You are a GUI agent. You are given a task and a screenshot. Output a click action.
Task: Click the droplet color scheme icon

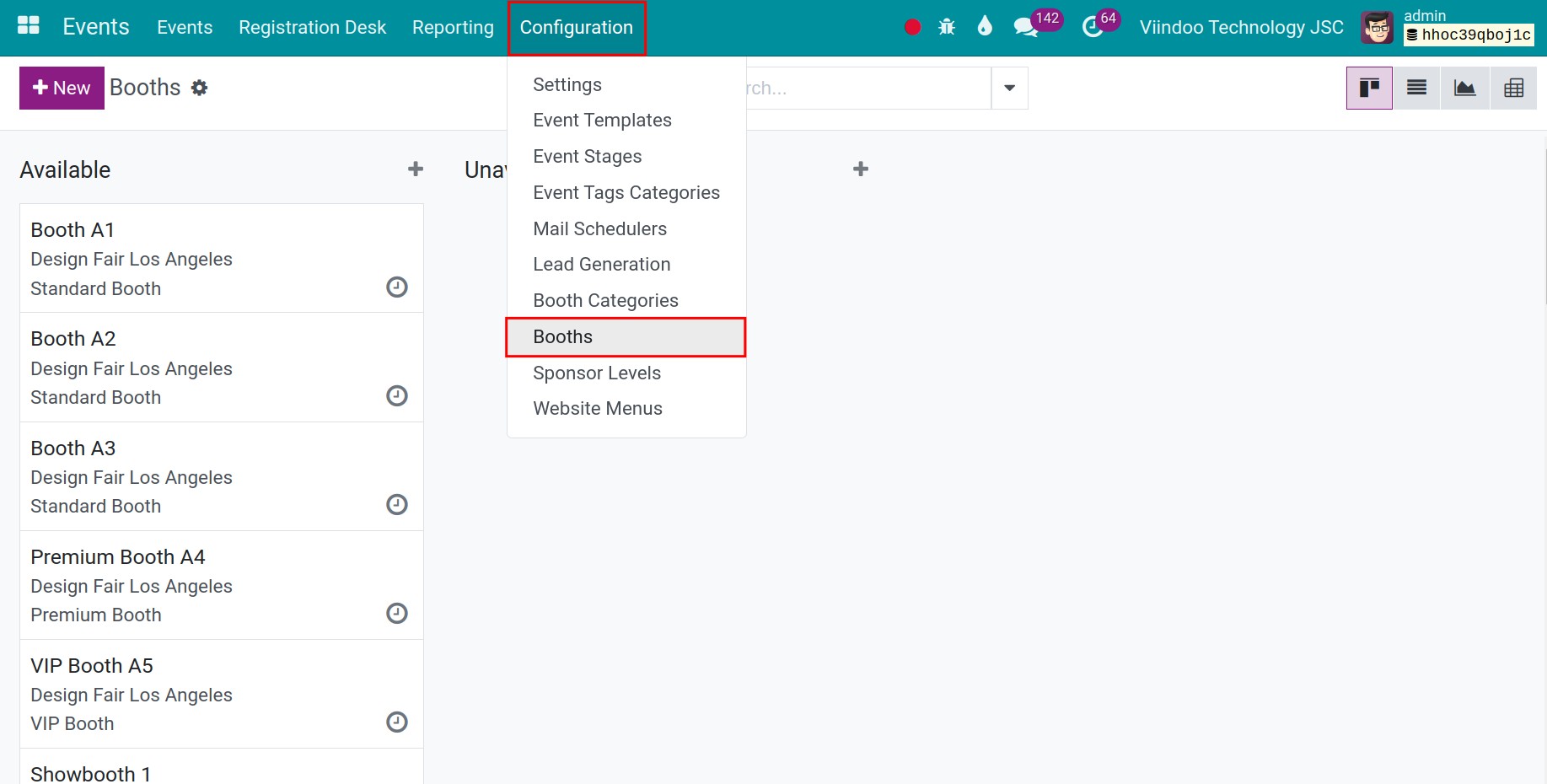(985, 26)
